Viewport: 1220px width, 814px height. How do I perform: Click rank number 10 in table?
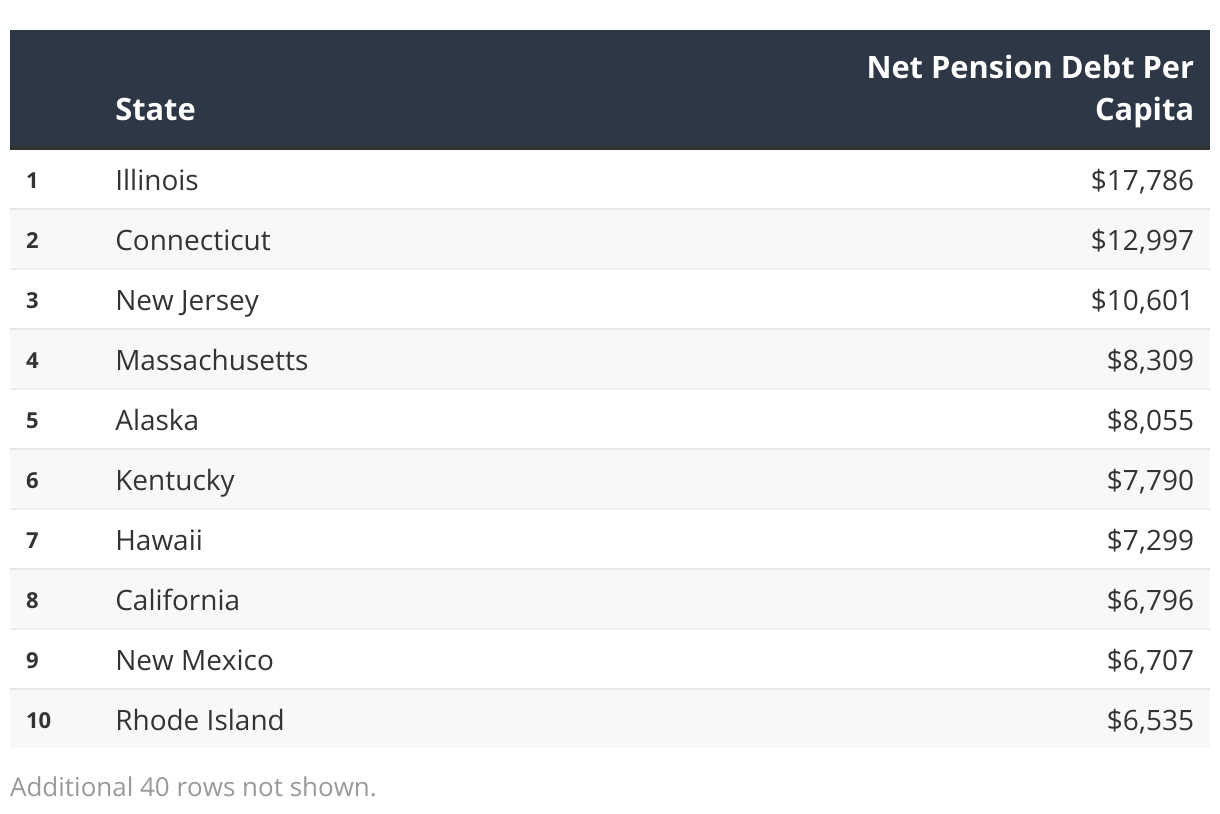coord(38,720)
